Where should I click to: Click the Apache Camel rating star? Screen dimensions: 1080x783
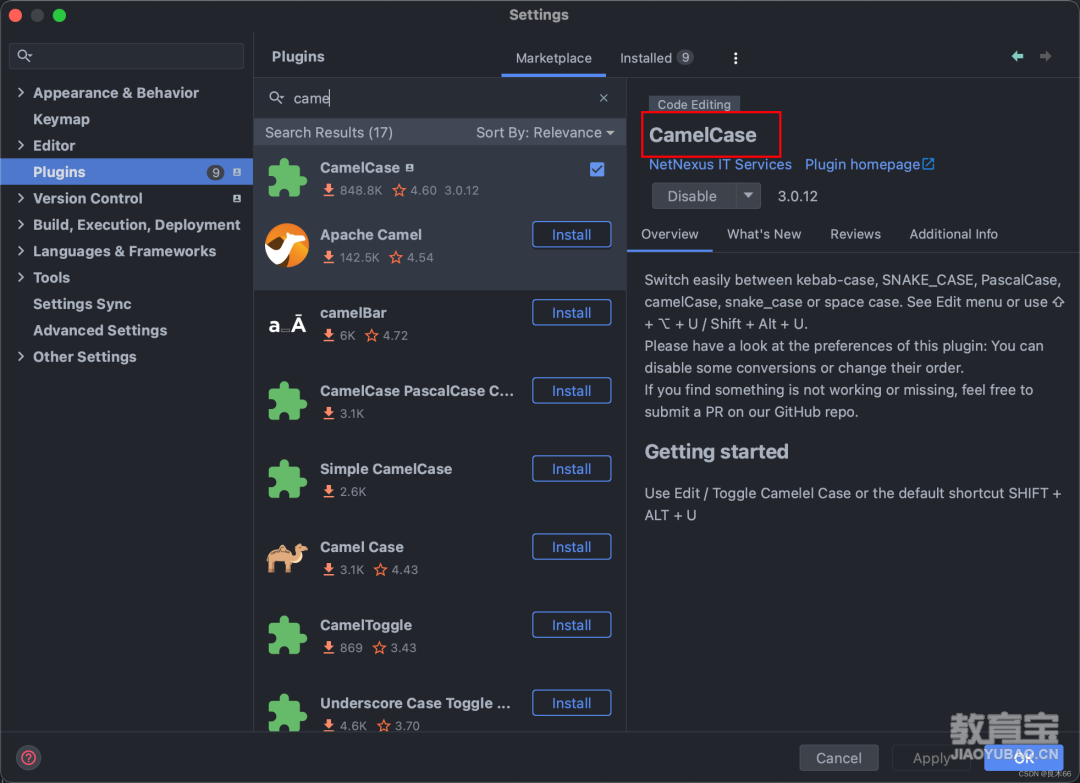point(395,258)
